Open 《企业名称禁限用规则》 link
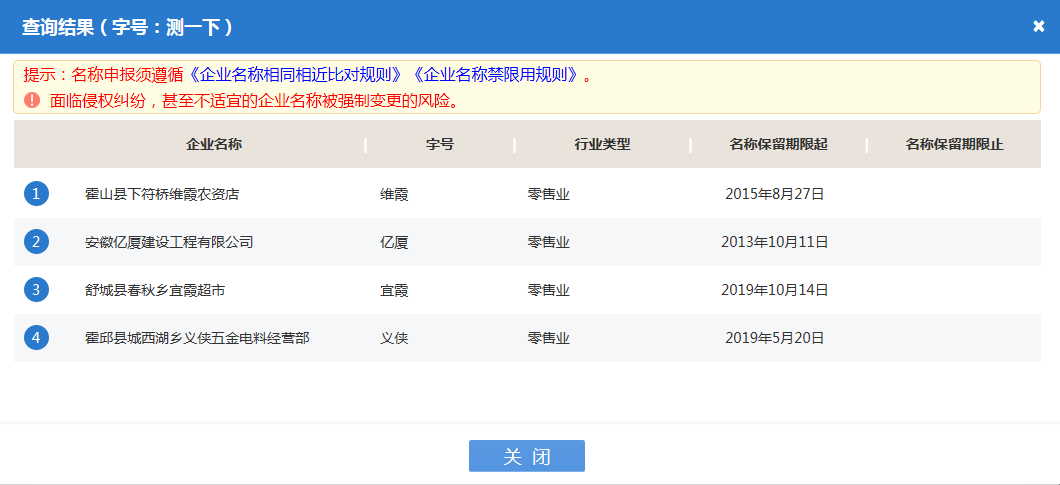 click(x=498, y=75)
